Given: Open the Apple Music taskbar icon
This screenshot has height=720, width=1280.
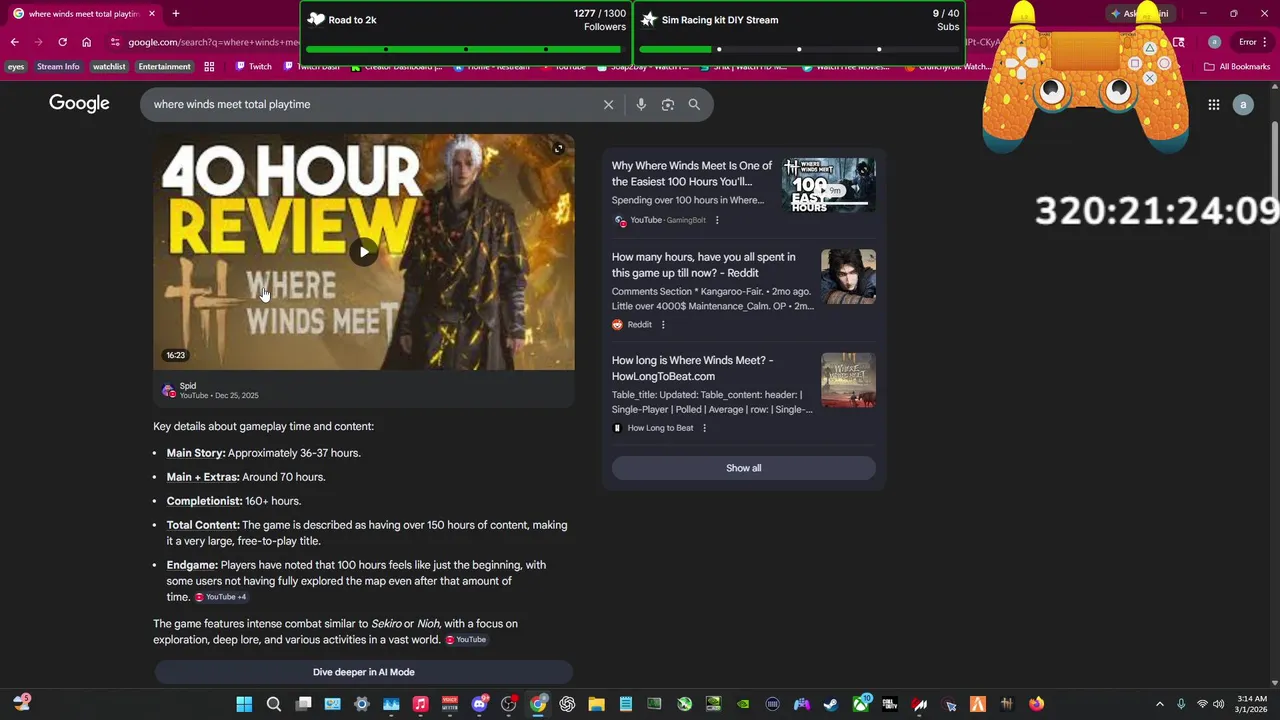Looking at the screenshot, I should click(420, 704).
